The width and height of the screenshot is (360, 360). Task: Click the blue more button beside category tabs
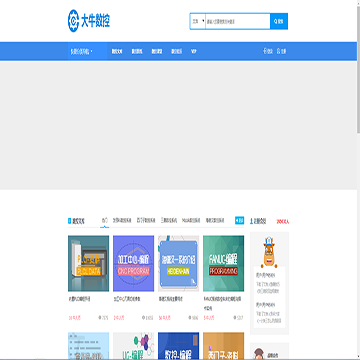point(239,220)
